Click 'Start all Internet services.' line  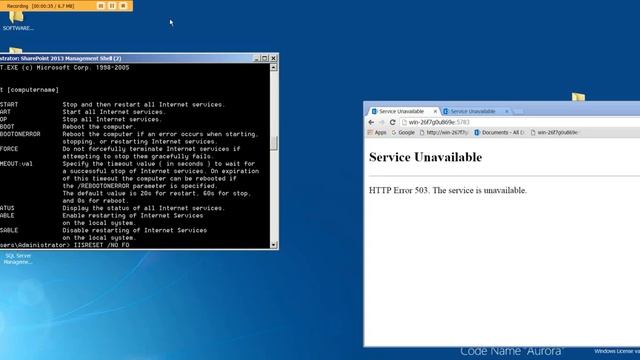coord(114,112)
